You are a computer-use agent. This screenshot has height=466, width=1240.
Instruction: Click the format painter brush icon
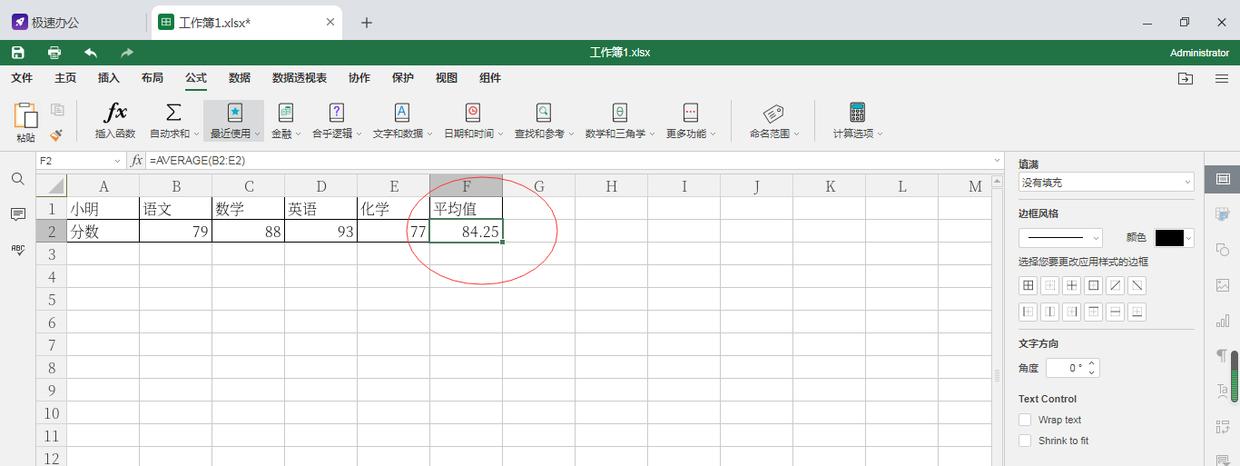(x=57, y=133)
